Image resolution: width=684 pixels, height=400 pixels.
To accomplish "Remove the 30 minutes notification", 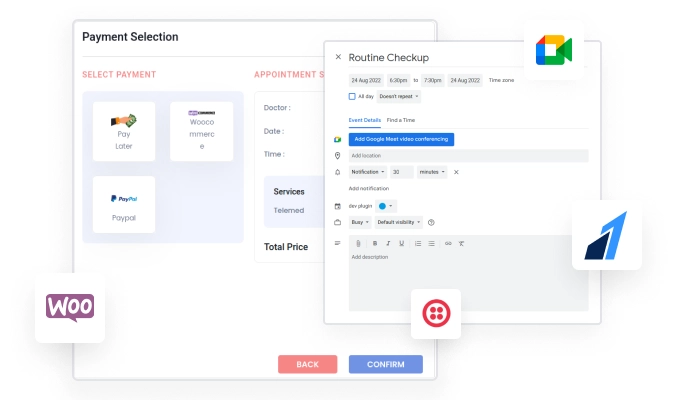I will coord(456,172).
